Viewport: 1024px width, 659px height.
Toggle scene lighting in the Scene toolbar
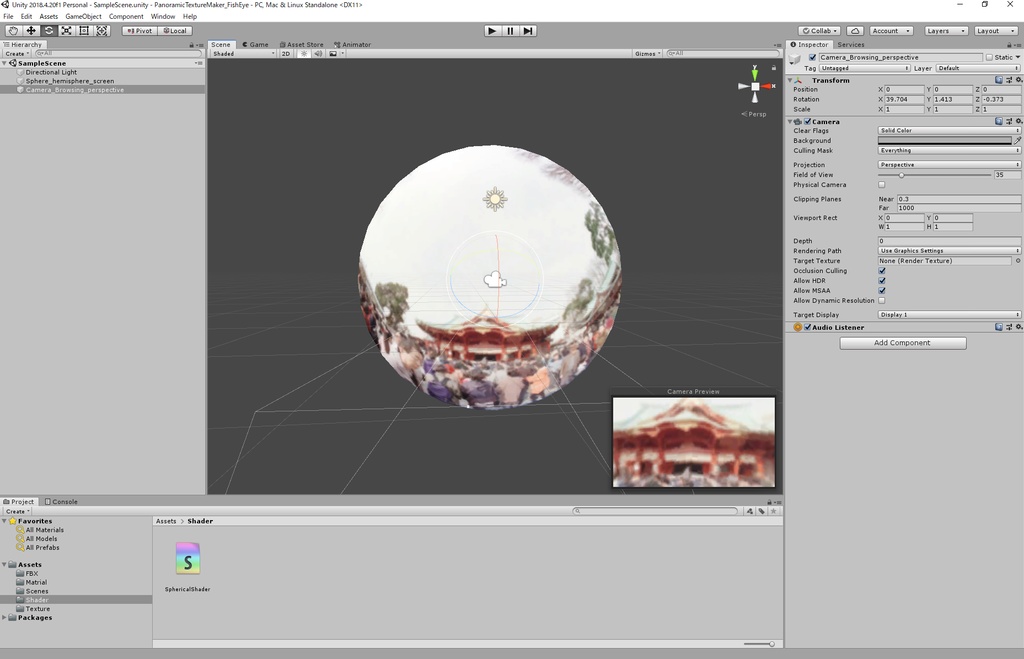[305, 53]
